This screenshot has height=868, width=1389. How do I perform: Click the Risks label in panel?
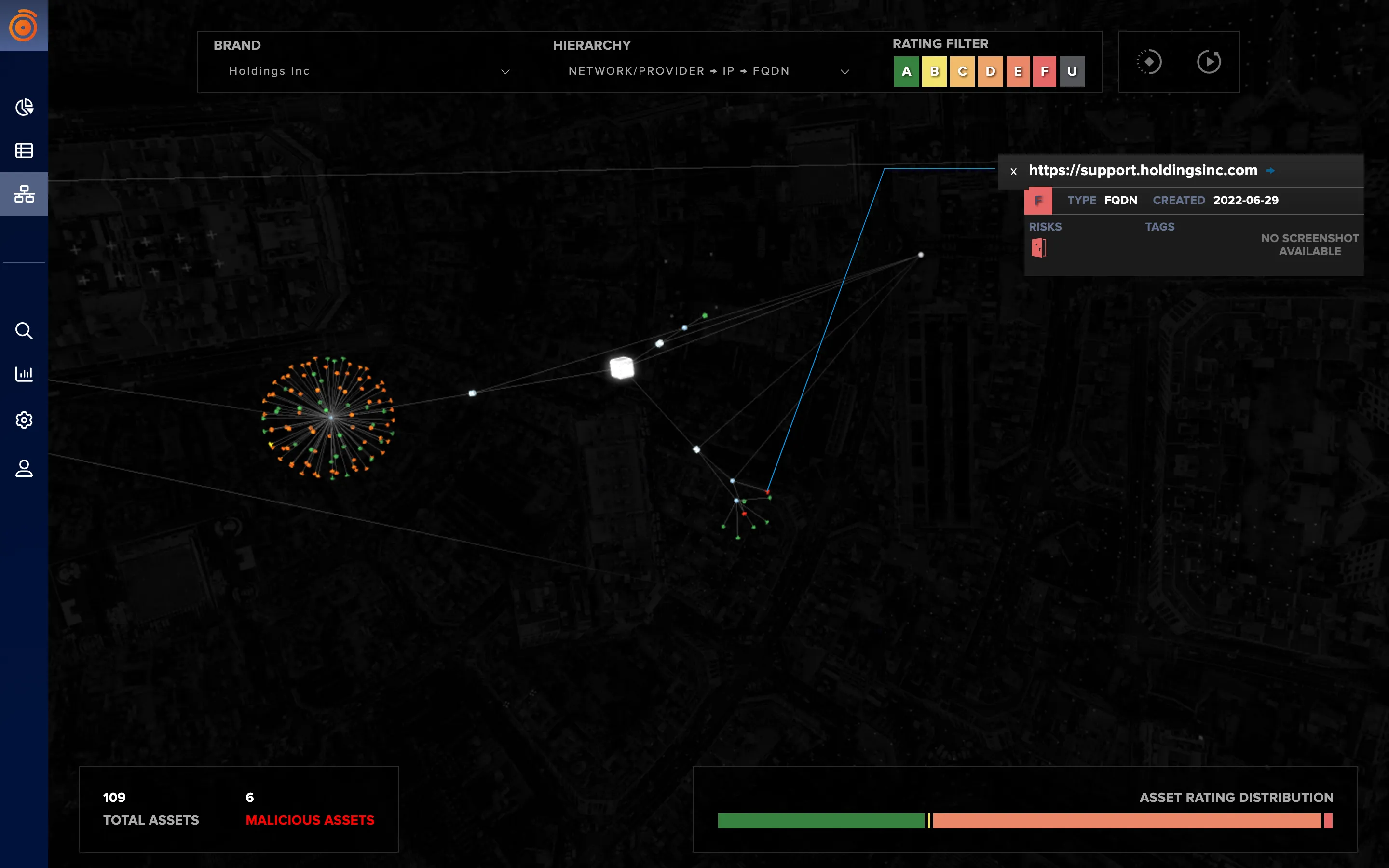point(1045,227)
